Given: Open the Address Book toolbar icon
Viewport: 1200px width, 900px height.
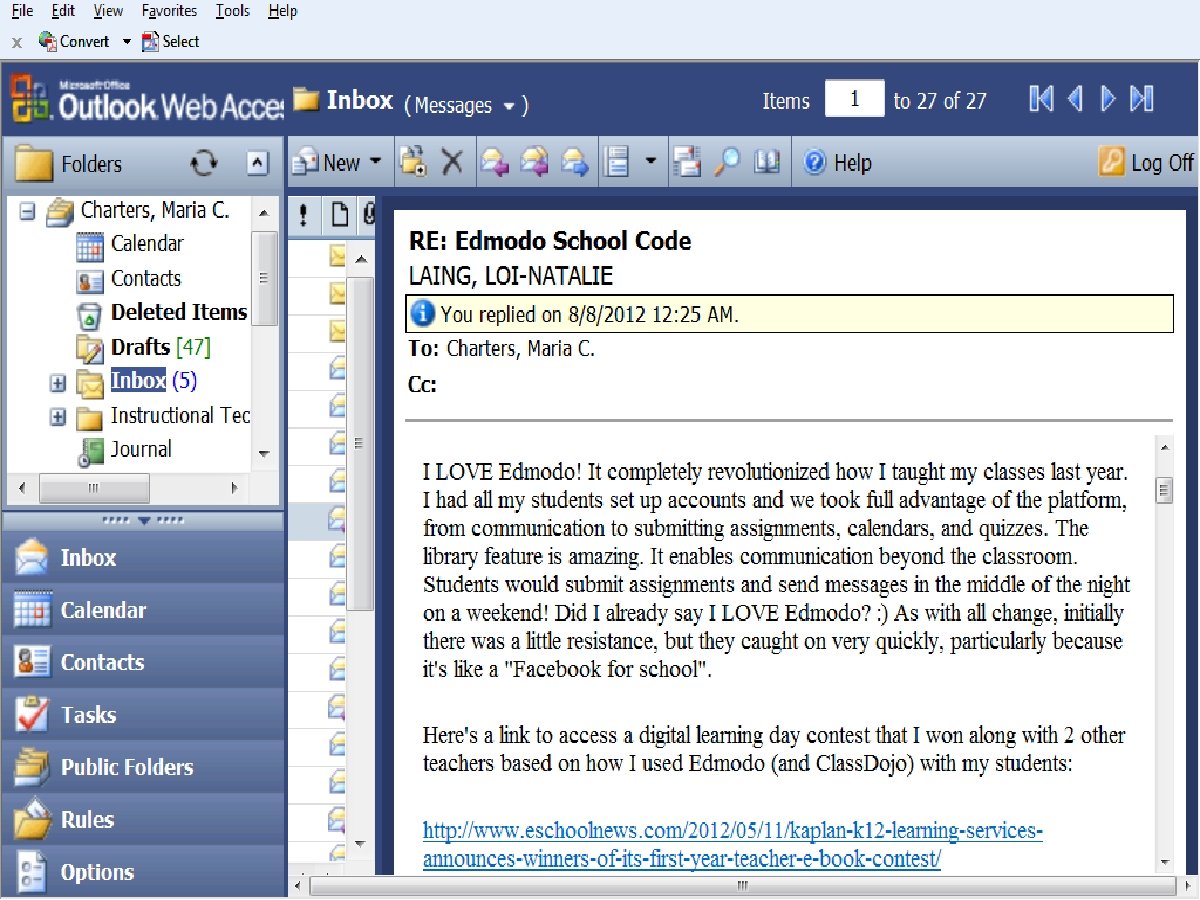Looking at the screenshot, I should (x=767, y=162).
